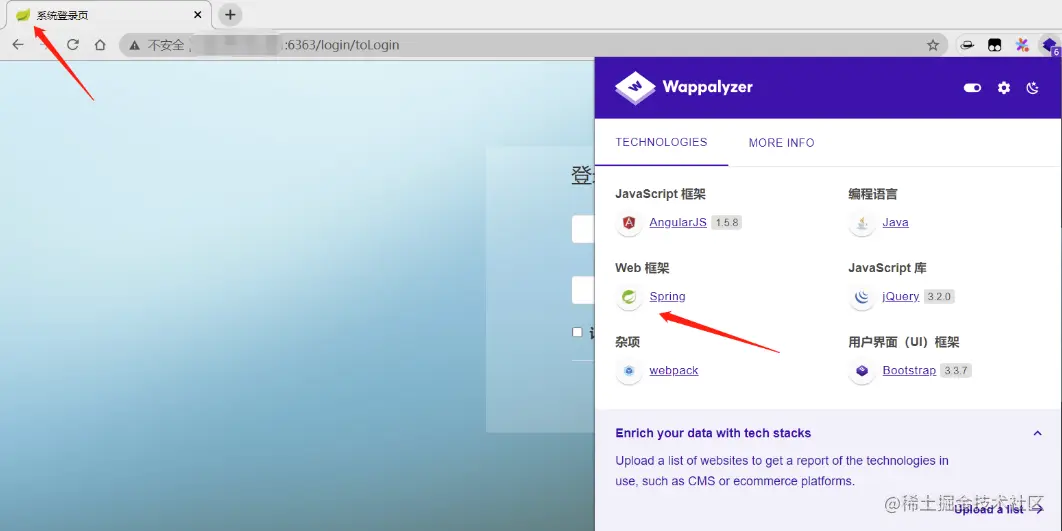Viewport: 1062px width, 531px height.
Task: Click the black square extension icon
Action: coord(994,45)
